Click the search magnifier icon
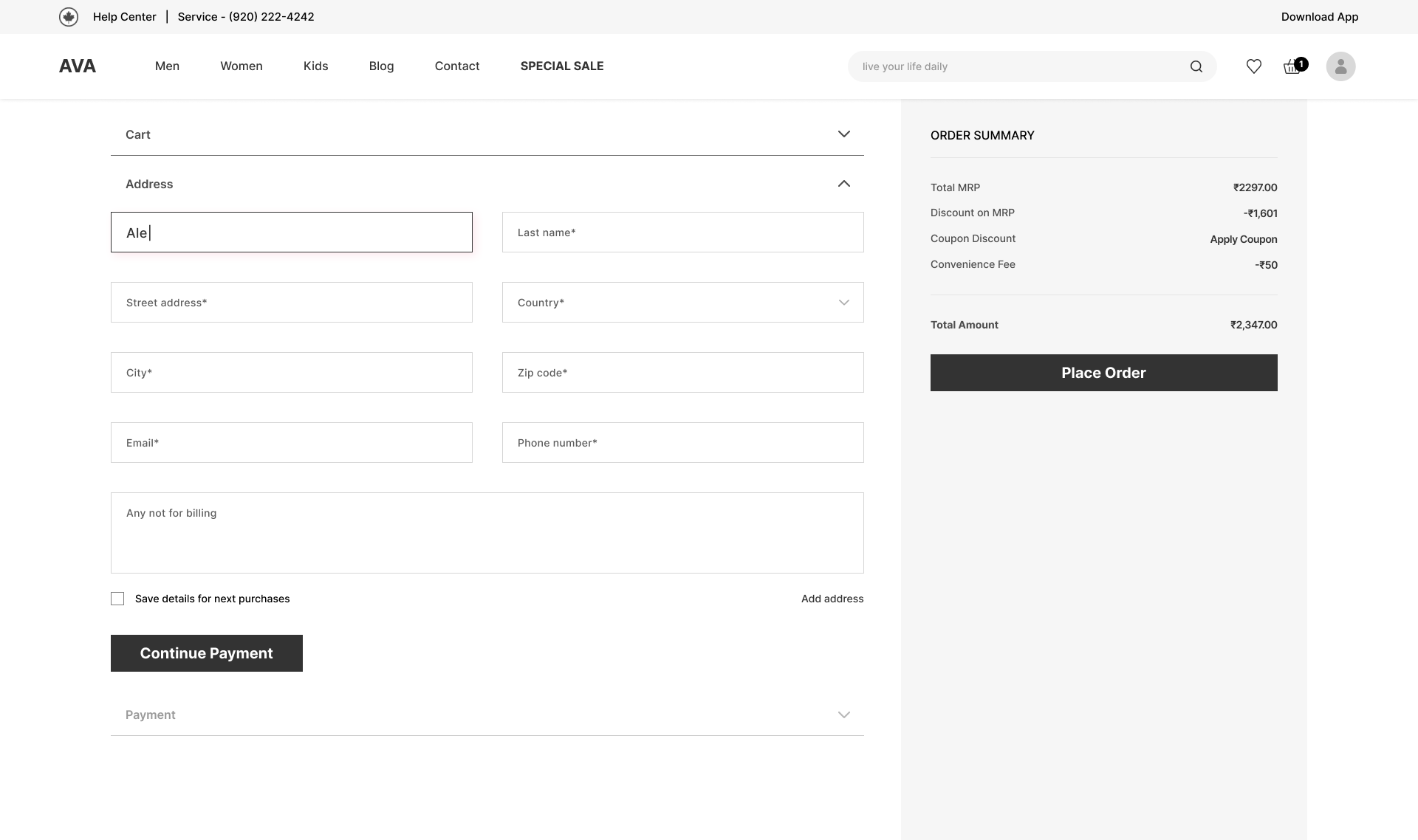The width and height of the screenshot is (1418, 840). point(1196,66)
